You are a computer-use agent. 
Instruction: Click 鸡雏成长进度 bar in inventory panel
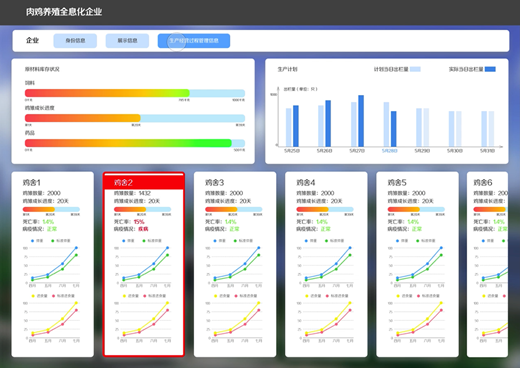(x=135, y=118)
